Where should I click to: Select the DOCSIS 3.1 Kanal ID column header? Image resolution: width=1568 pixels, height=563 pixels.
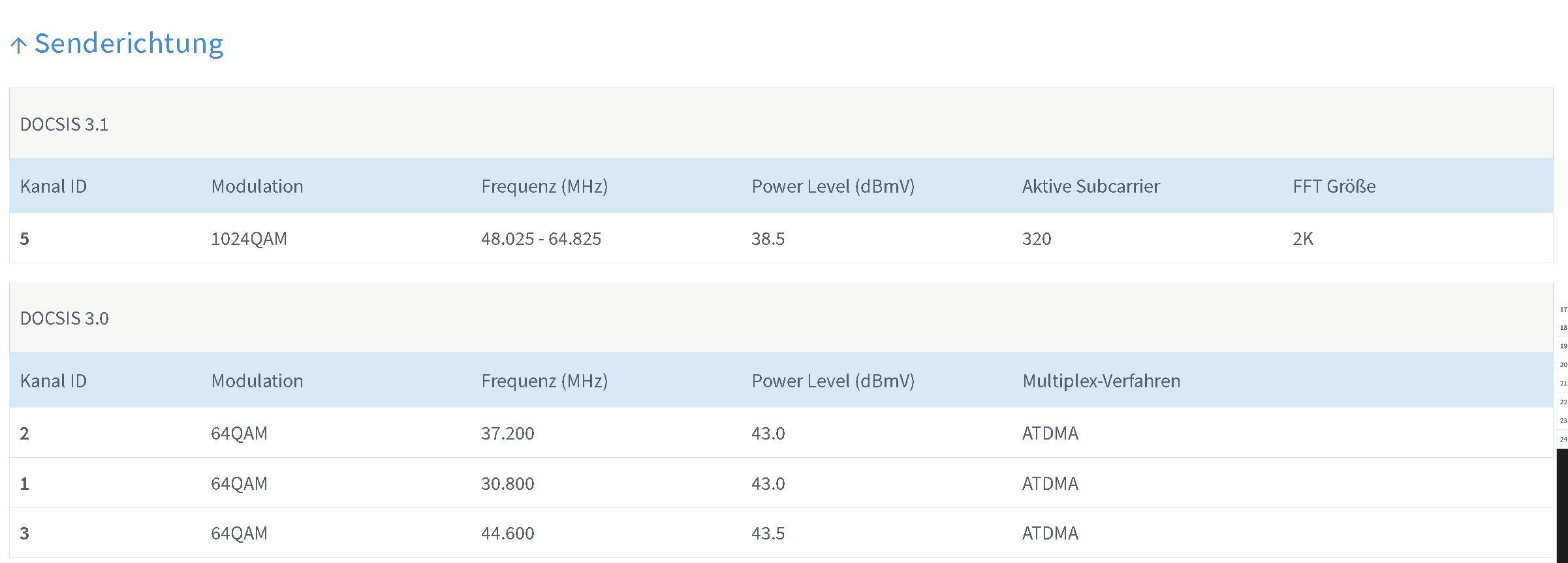(54, 186)
